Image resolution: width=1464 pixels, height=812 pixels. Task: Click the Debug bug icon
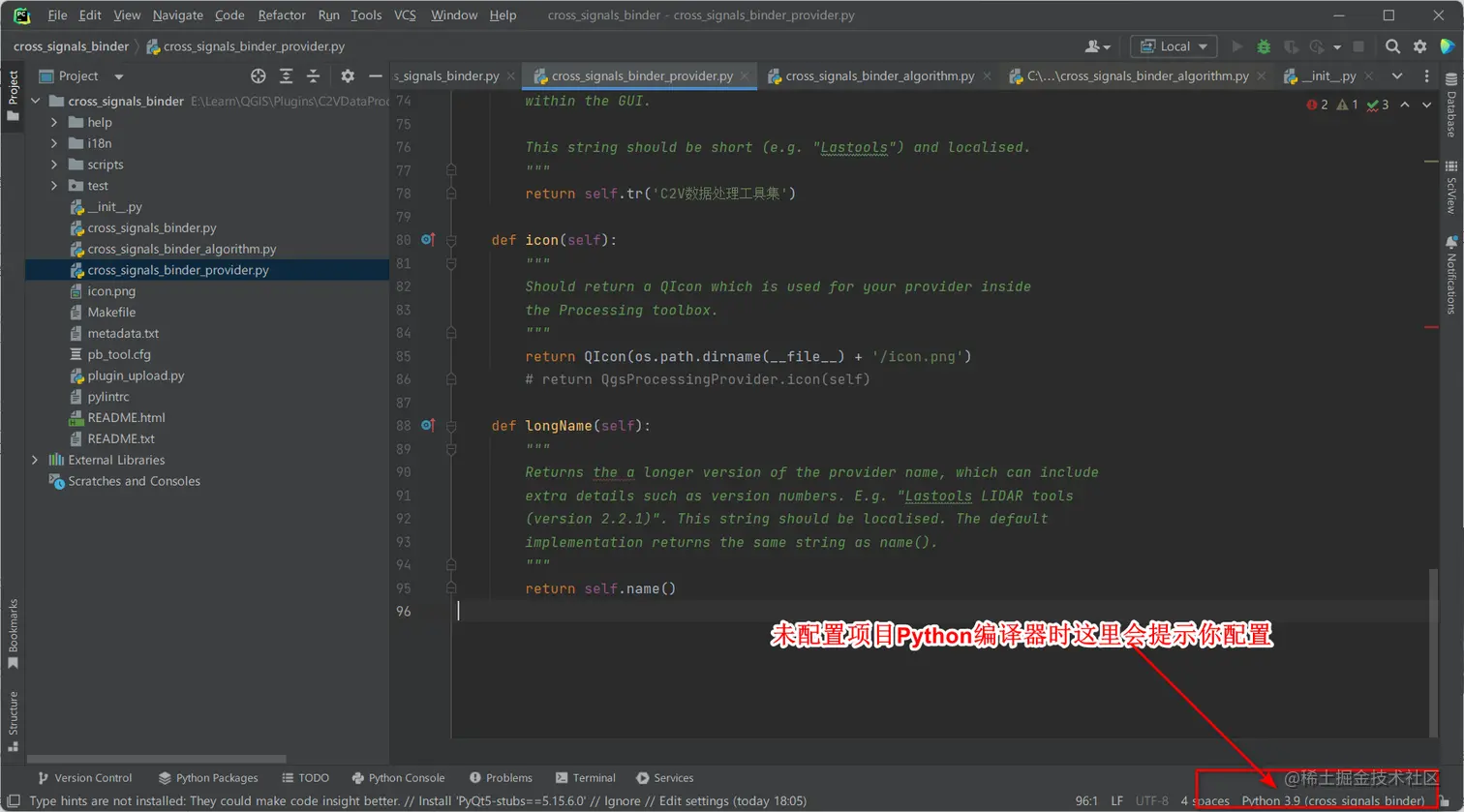click(1263, 46)
